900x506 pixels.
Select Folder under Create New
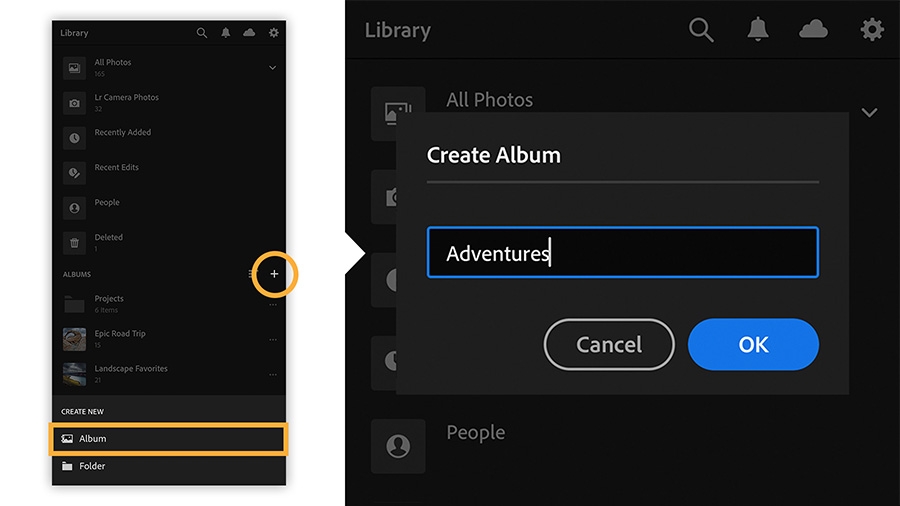click(x=92, y=466)
